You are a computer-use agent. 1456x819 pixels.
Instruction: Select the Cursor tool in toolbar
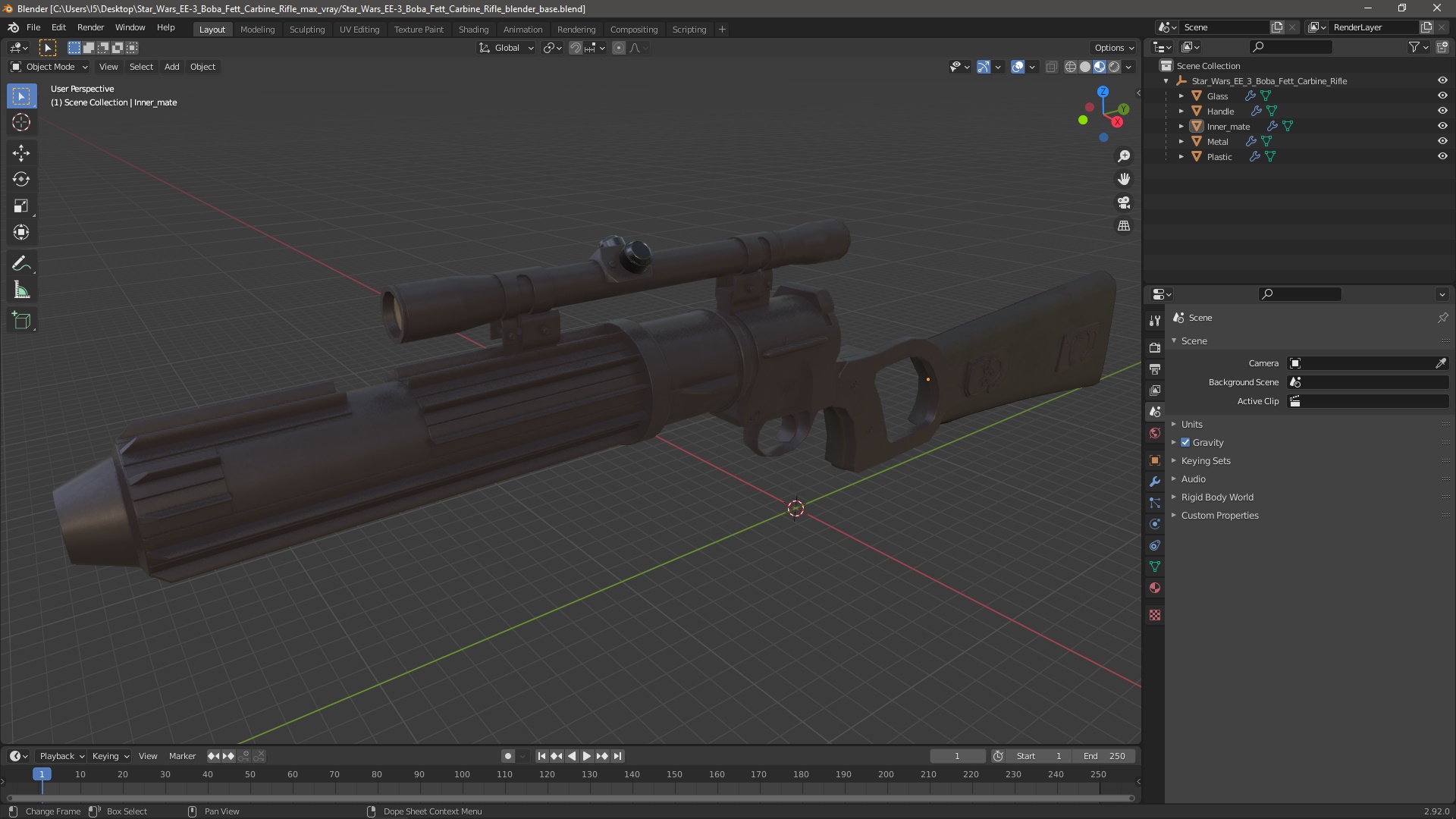coord(21,122)
